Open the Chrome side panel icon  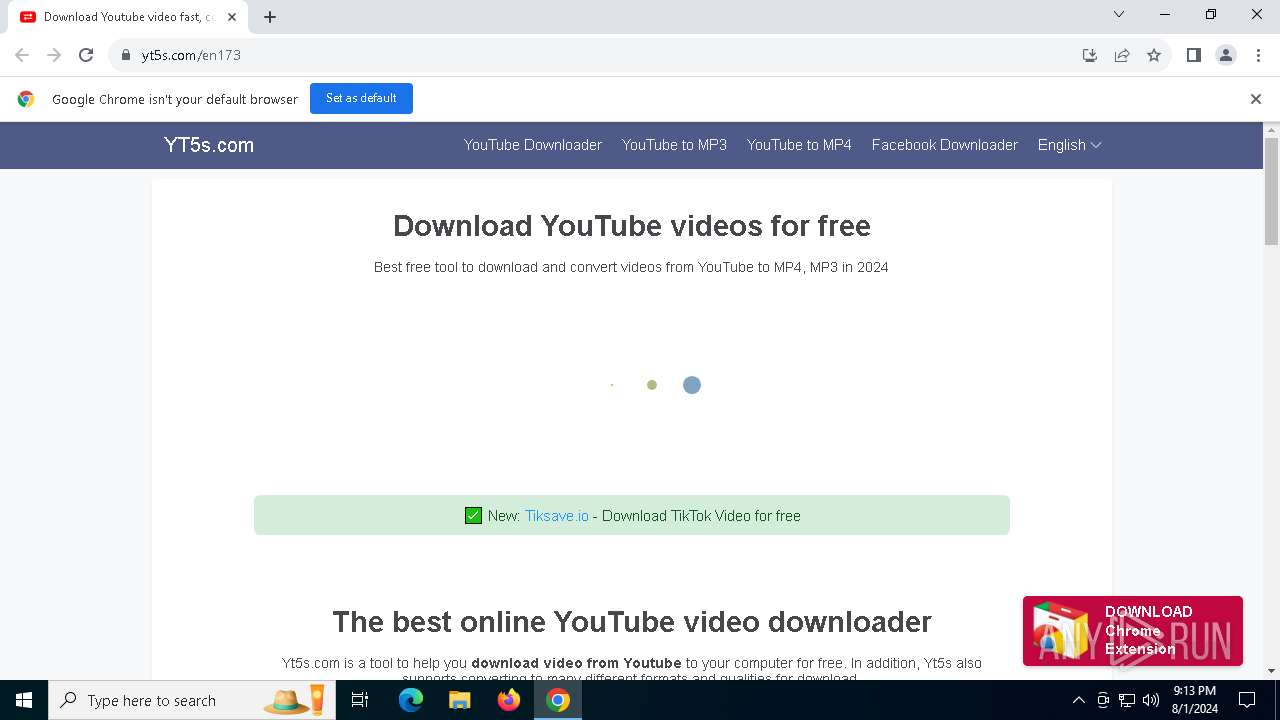pos(1193,55)
